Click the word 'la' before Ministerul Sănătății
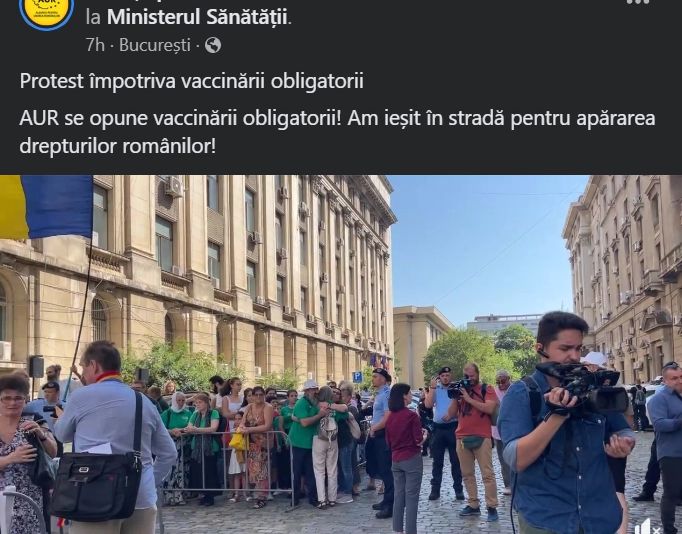Screen dimensions: 682x534 [93, 17]
